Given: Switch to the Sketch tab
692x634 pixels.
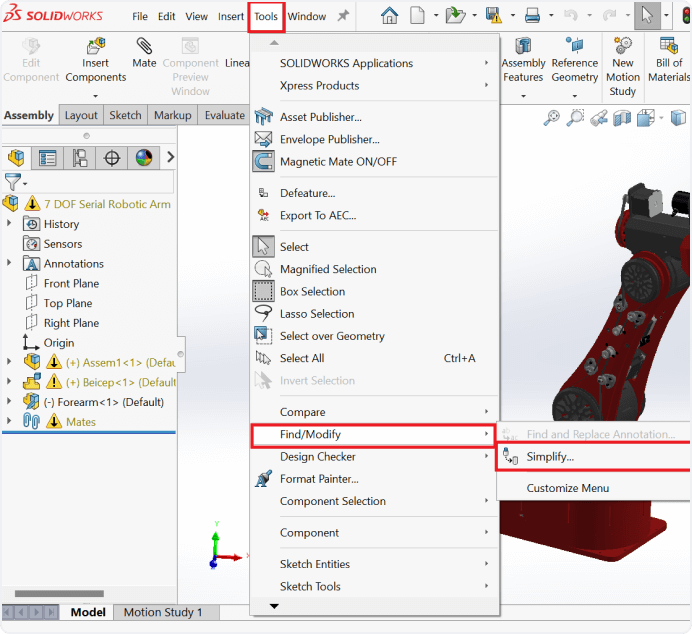Looking at the screenshot, I should (125, 115).
